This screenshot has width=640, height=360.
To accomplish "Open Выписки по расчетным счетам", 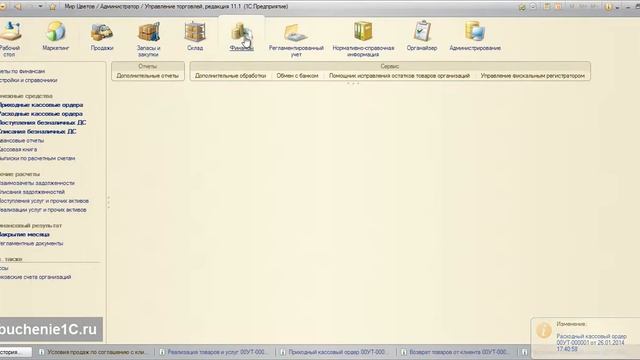I will (x=37, y=158).
